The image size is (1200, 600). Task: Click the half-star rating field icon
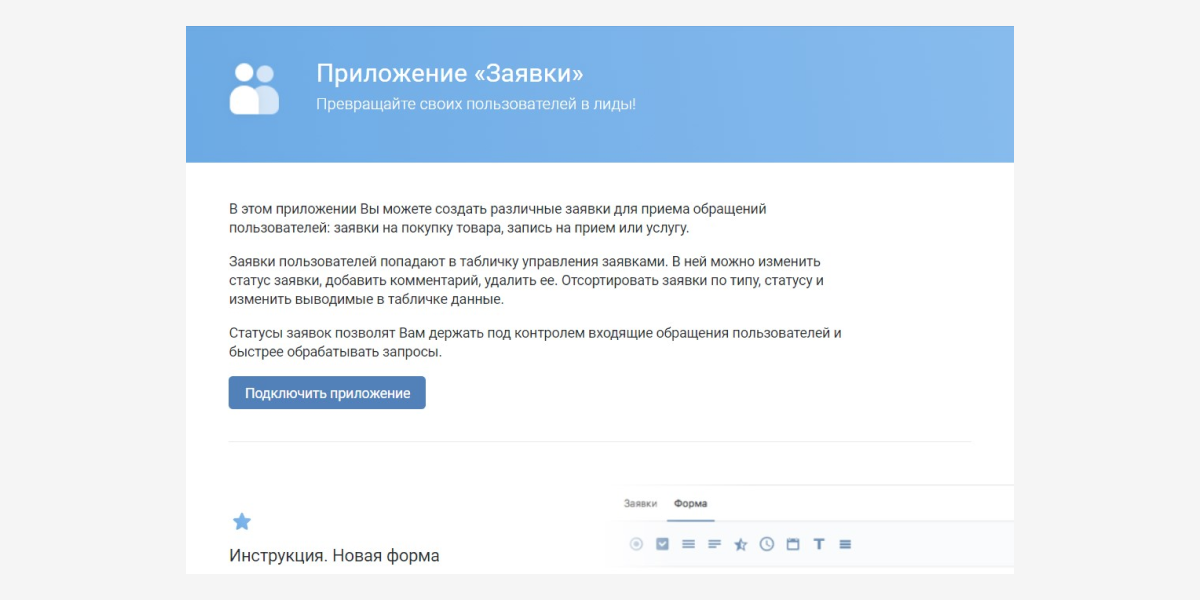[741, 544]
